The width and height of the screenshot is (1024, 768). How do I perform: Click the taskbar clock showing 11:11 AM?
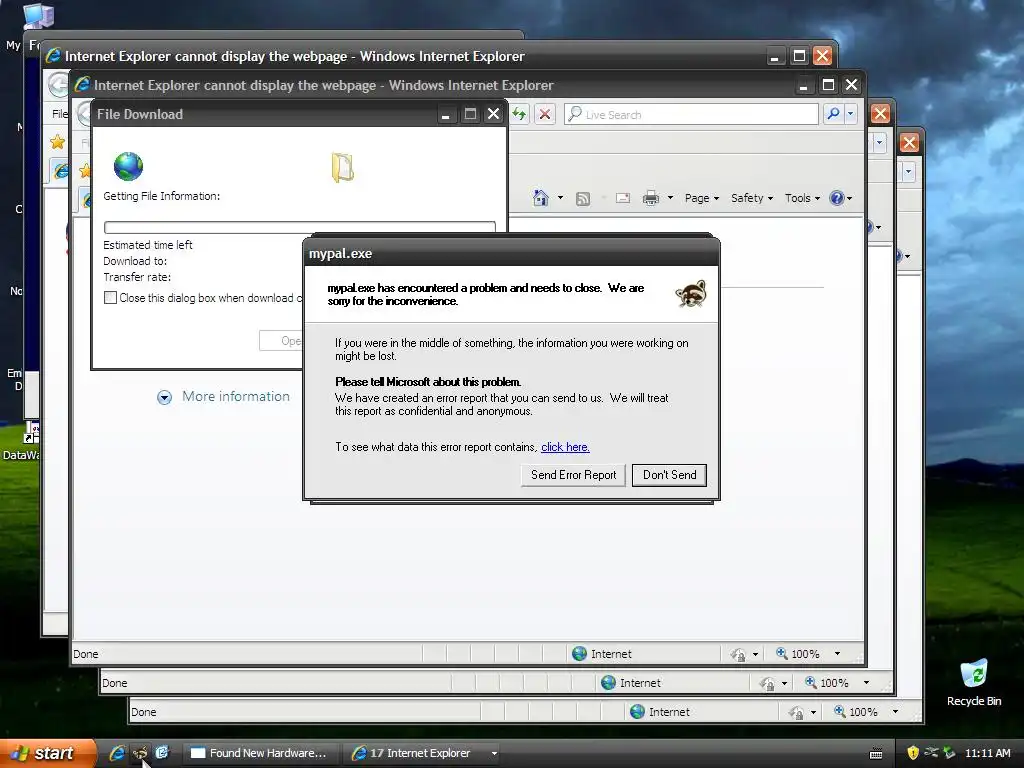click(x=987, y=753)
